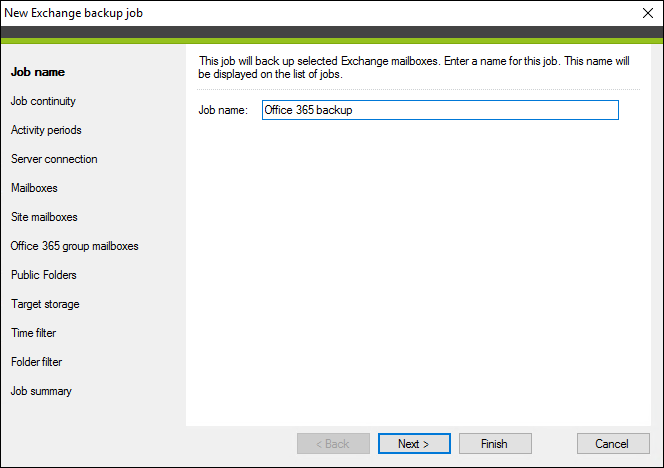View the Job summary step
Screen dimensions: 664x468
41,391
